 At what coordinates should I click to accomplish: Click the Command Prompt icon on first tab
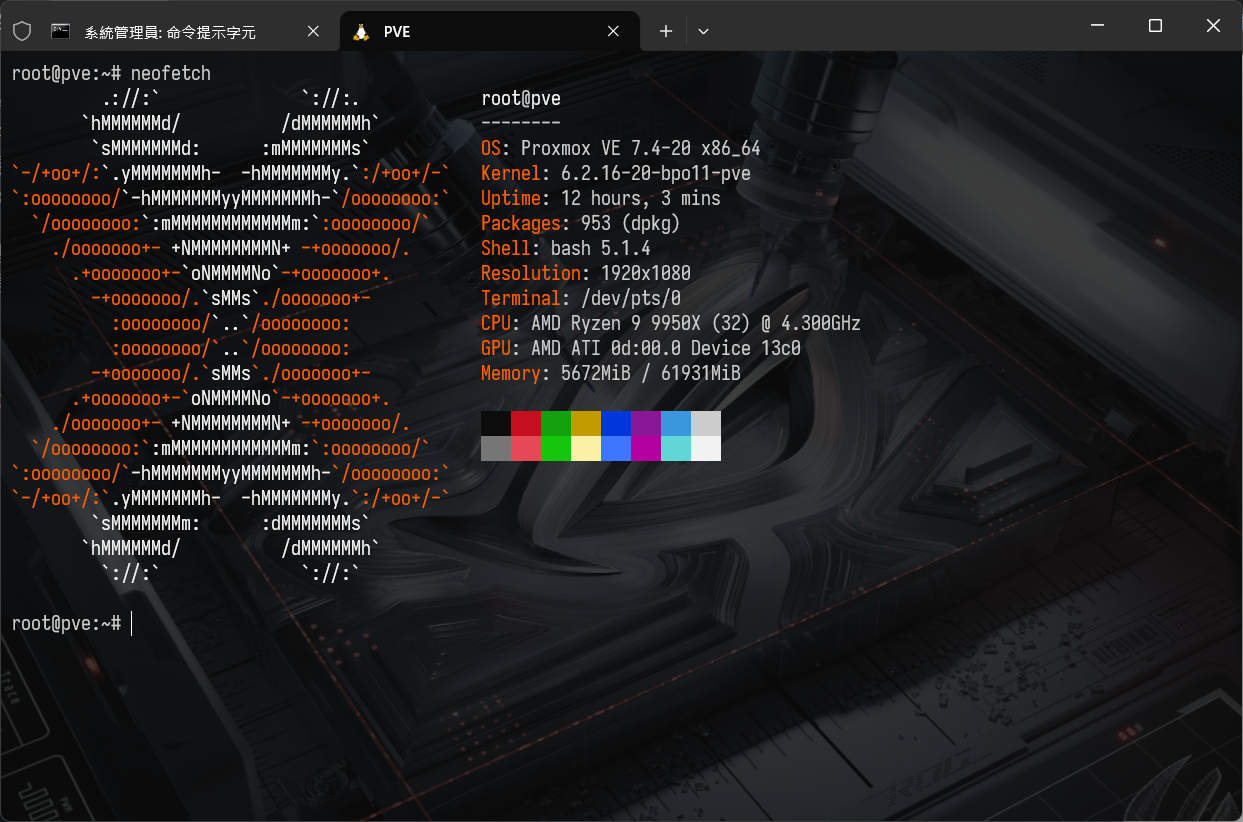pos(61,32)
